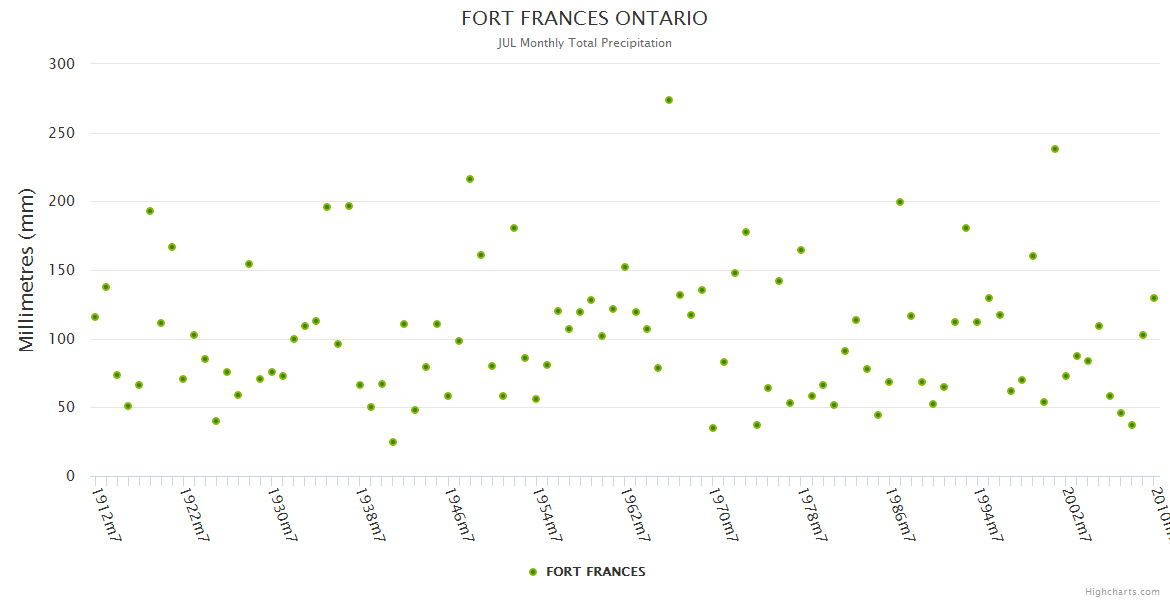Select the 2002m7 x-axis label
1170x600 pixels.
click(x=1077, y=514)
